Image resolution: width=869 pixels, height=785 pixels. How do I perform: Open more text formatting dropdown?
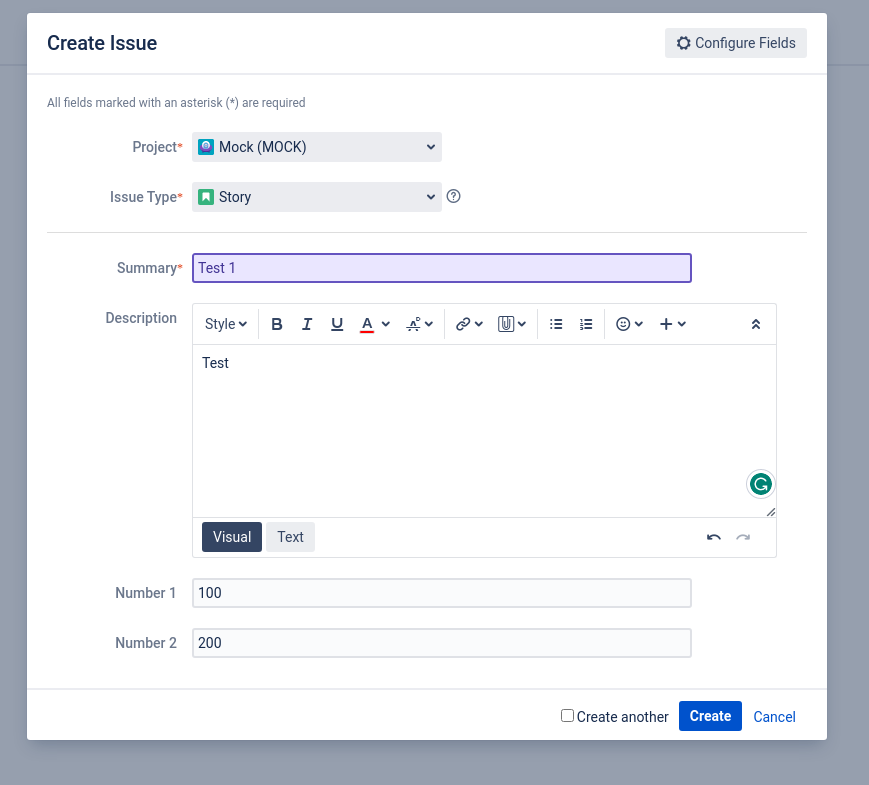click(420, 324)
